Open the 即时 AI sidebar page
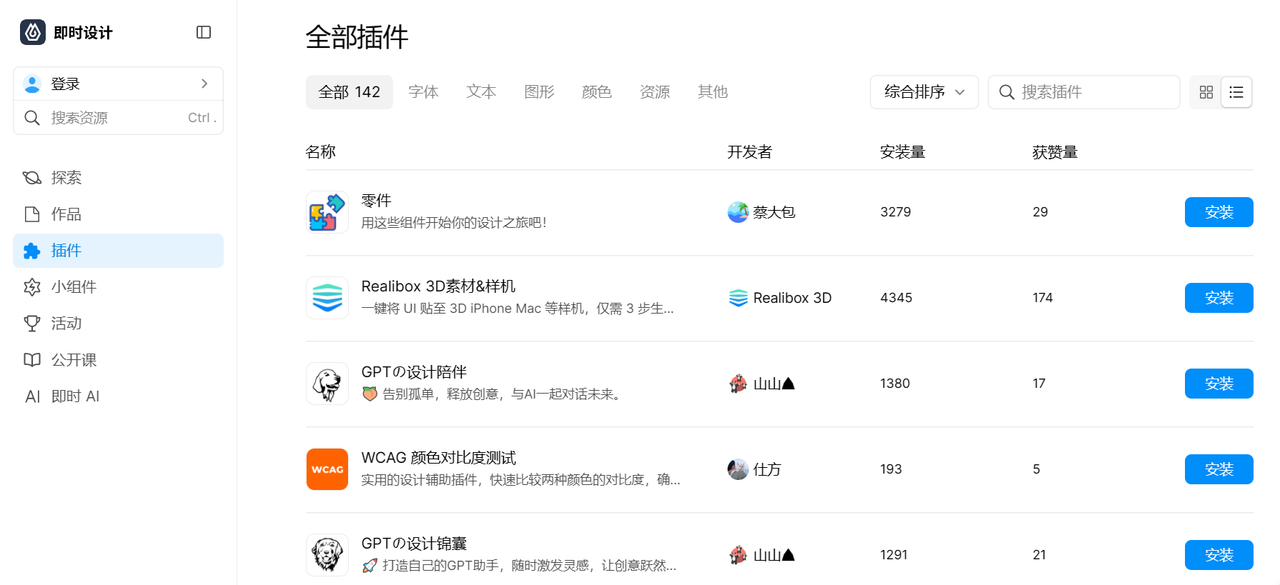 118,396
